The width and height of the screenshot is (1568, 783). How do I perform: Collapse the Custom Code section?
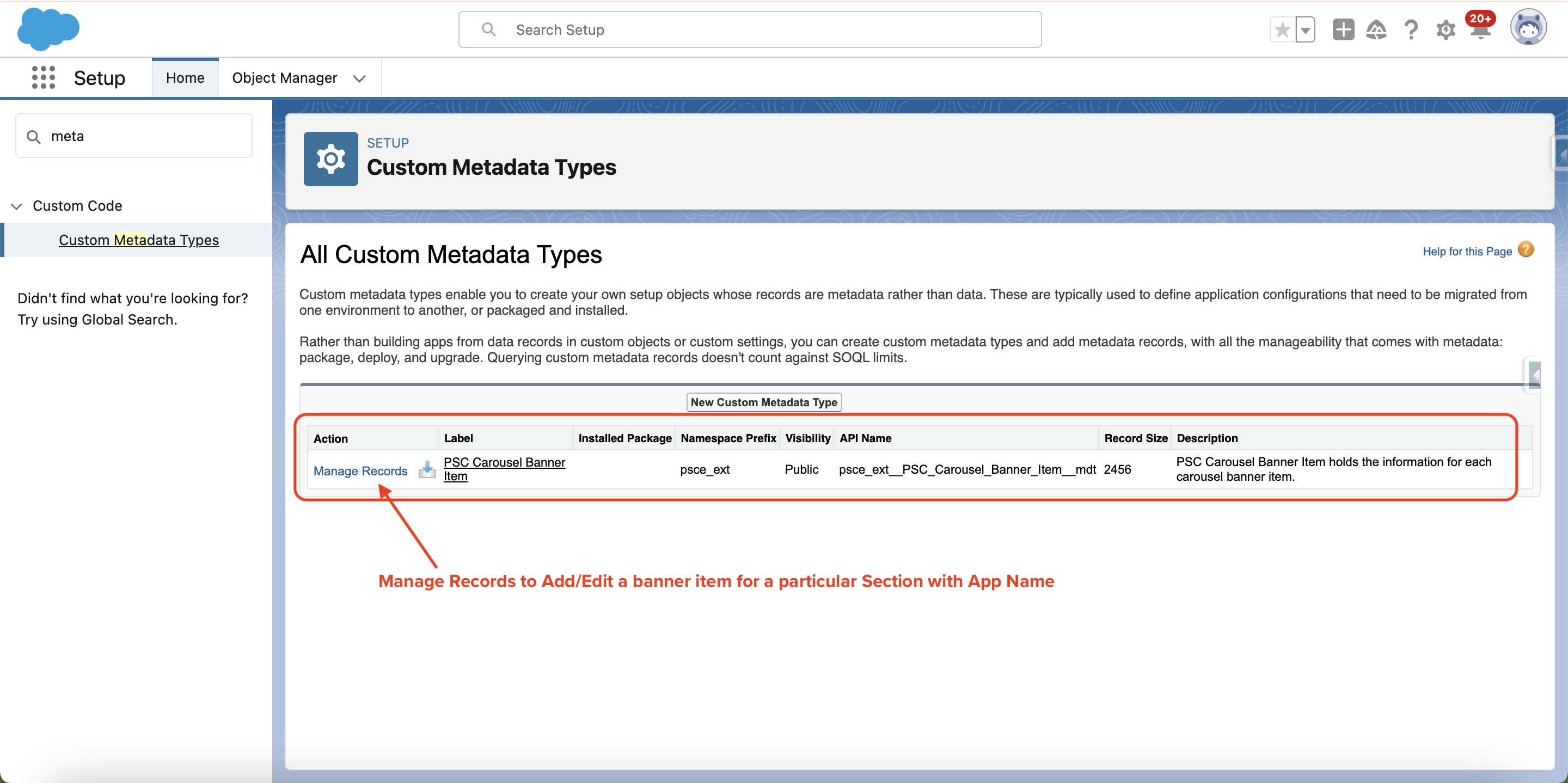[16, 206]
